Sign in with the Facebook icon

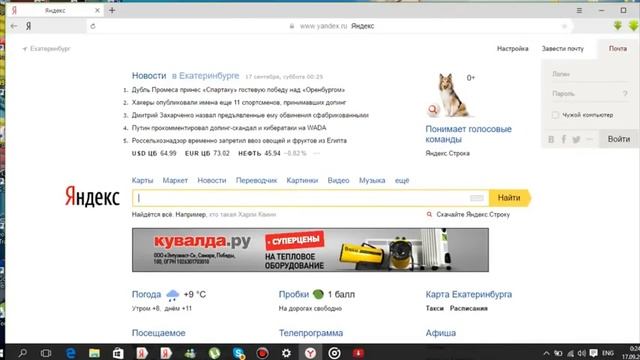point(564,140)
